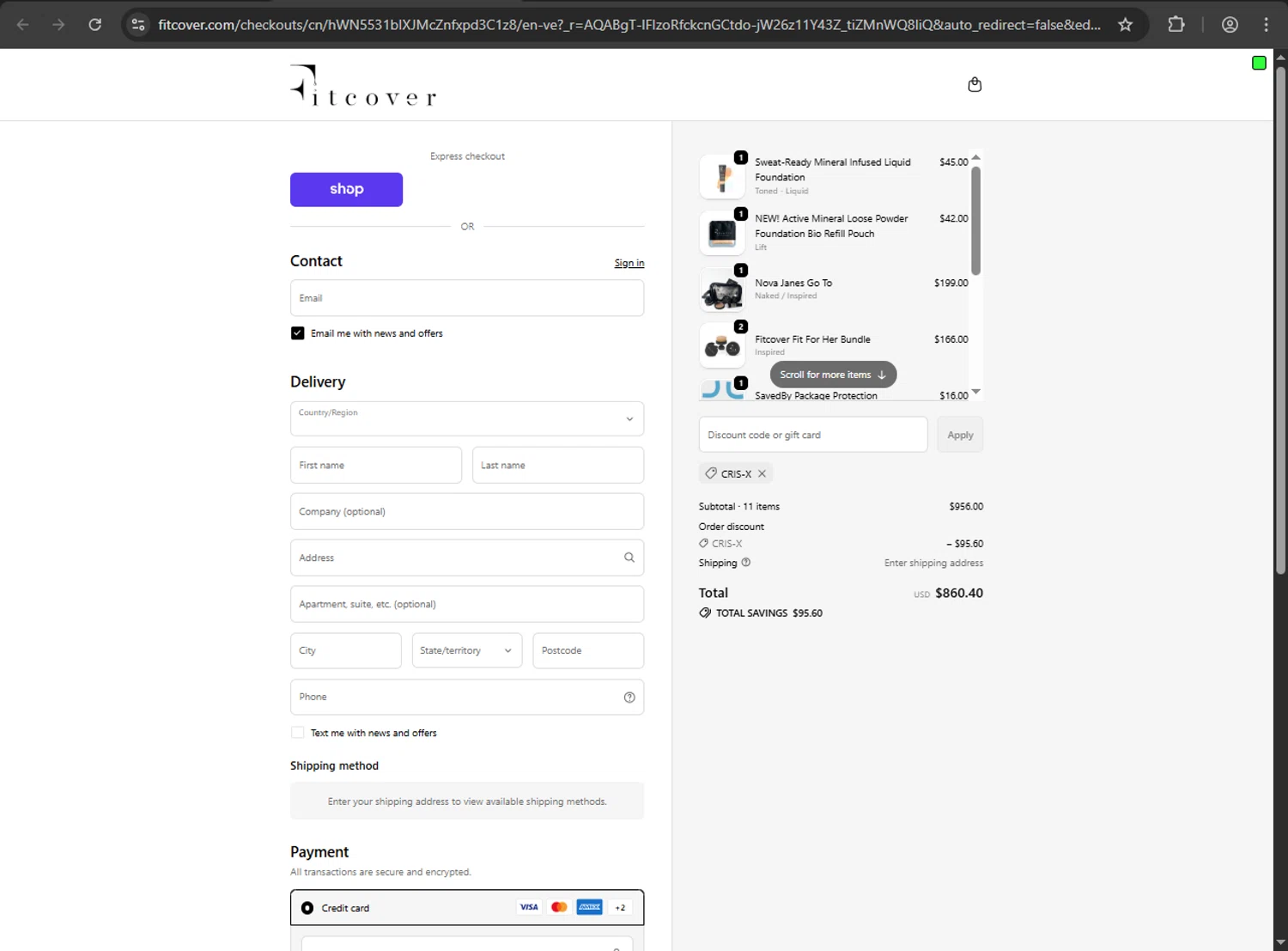Focus the Email input field
Image resolution: width=1288 pixels, height=951 pixels.
click(x=467, y=298)
